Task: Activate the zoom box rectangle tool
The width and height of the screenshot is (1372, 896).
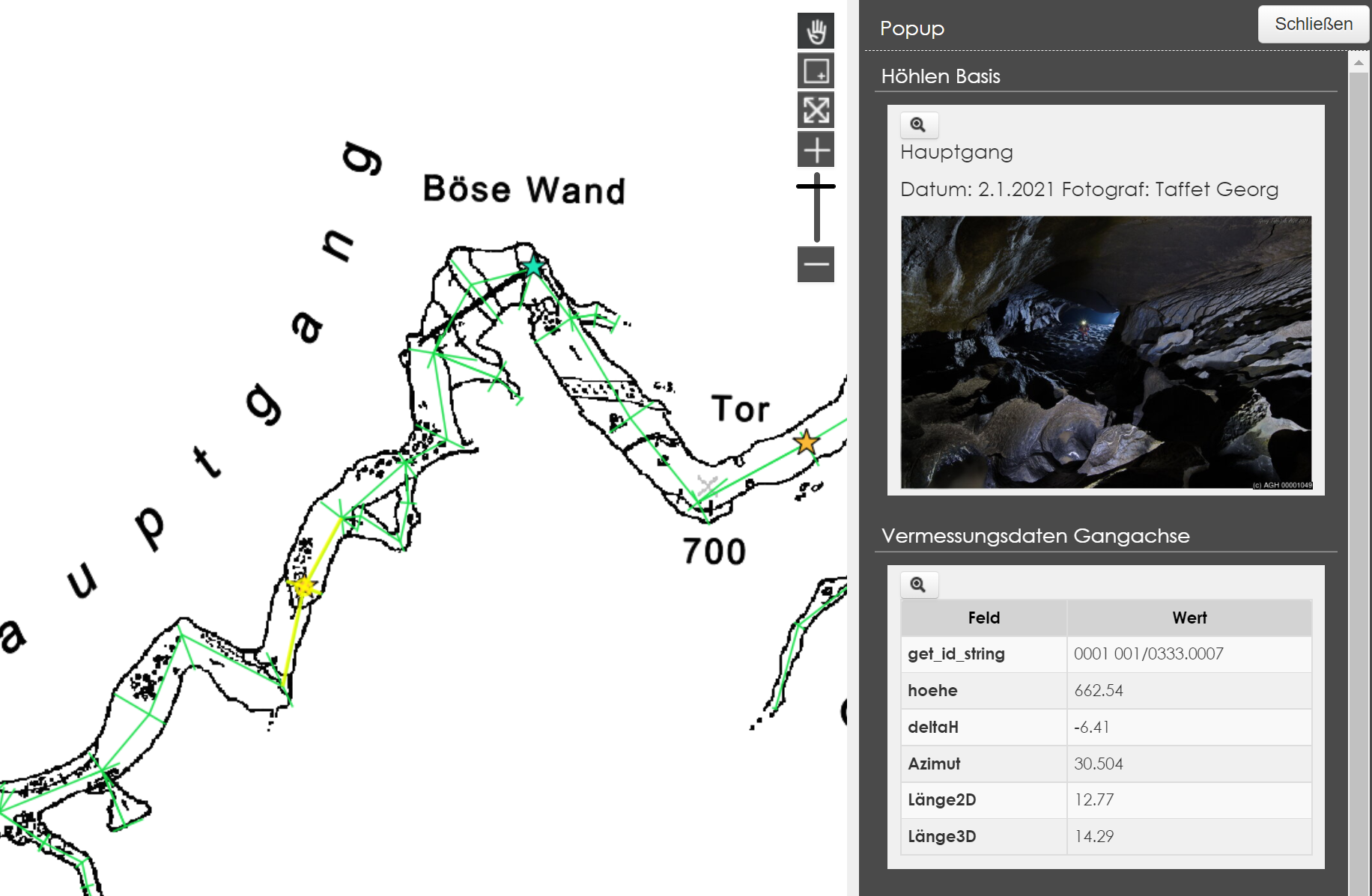Action: [816, 71]
